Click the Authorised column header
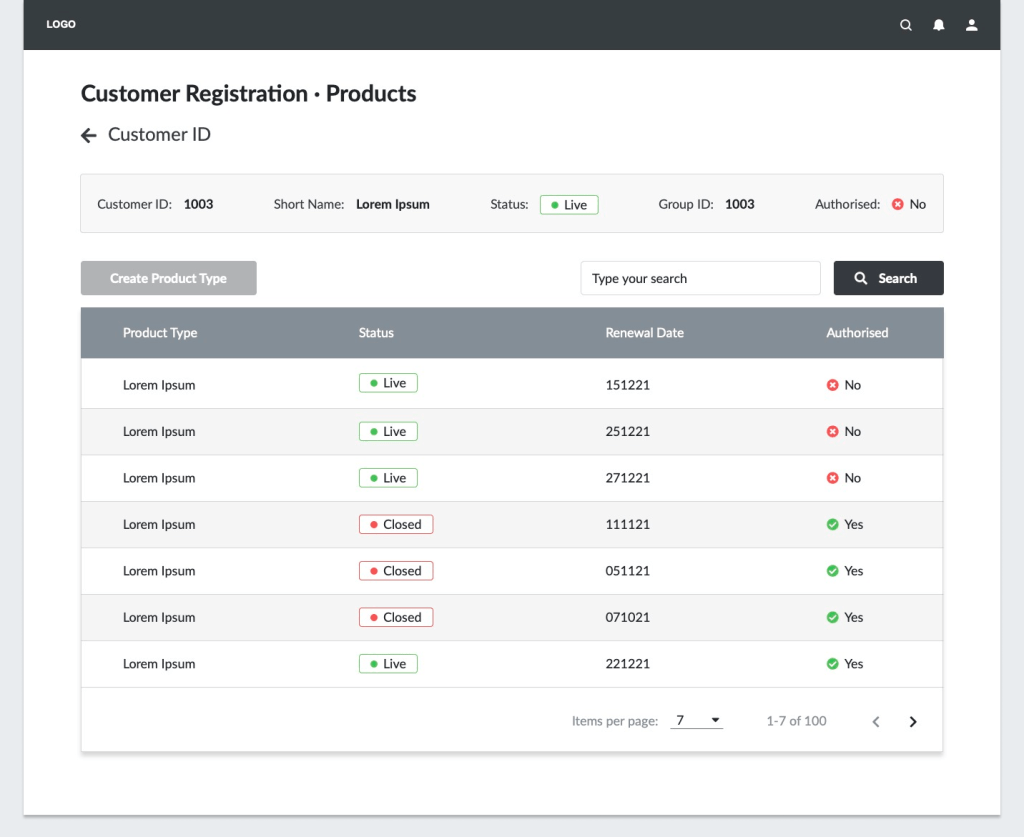Viewport: 1024px width, 837px height. (x=857, y=333)
